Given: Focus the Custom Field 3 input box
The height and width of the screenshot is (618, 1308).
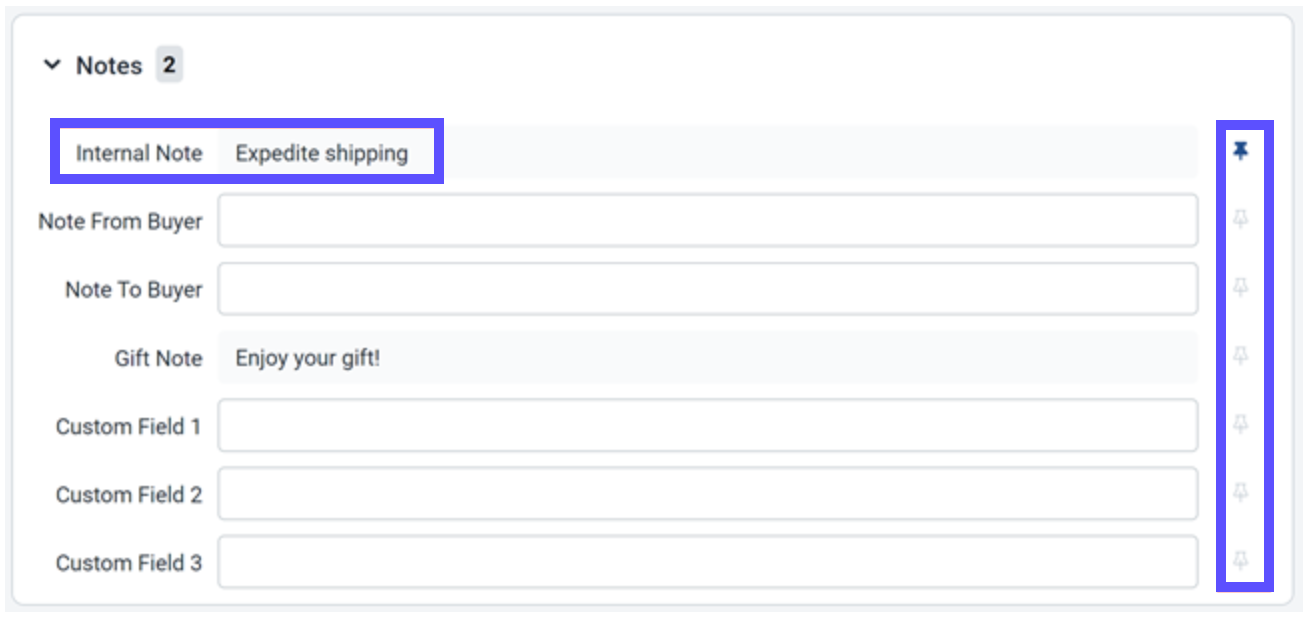Looking at the screenshot, I should [x=707, y=562].
